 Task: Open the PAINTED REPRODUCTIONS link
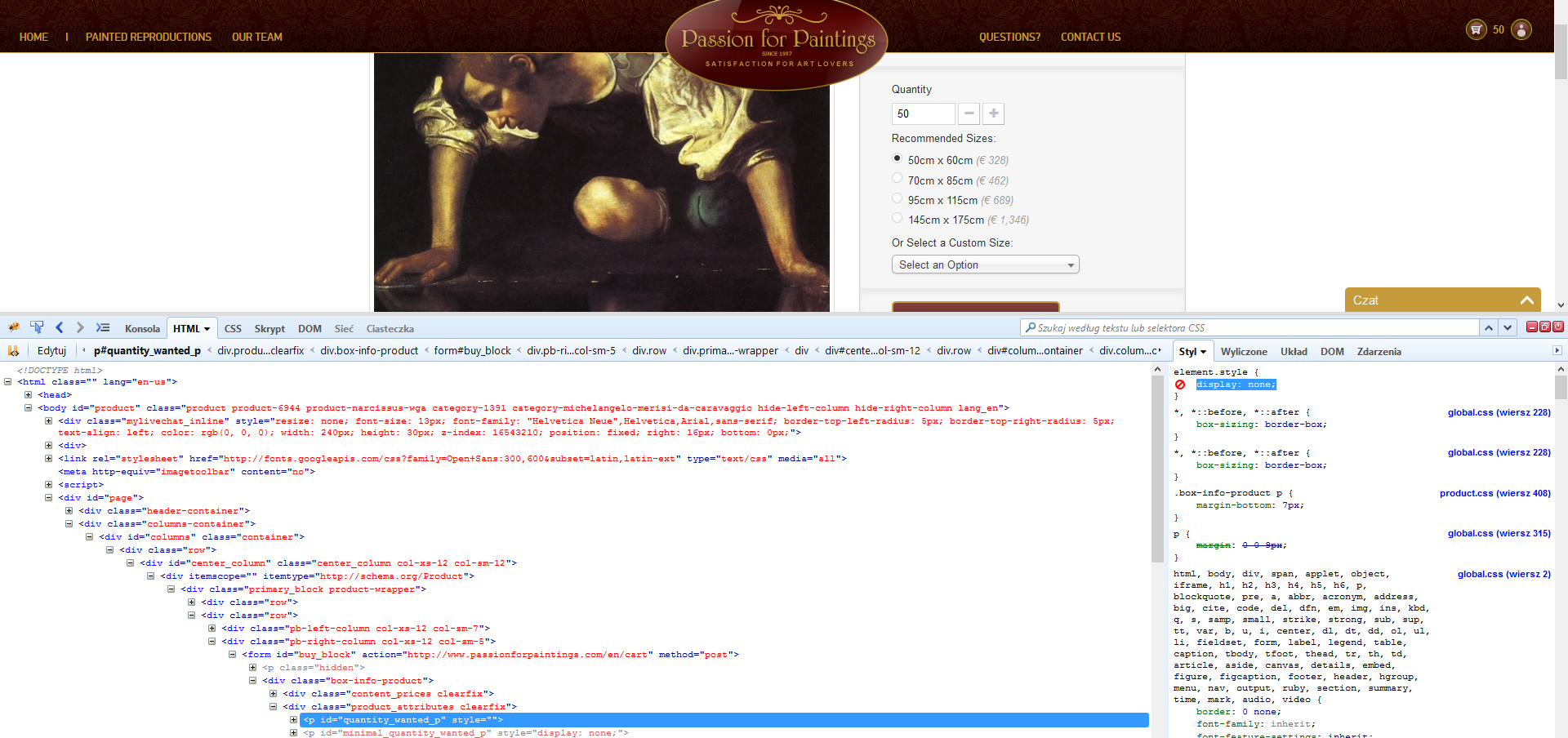click(149, 37)
